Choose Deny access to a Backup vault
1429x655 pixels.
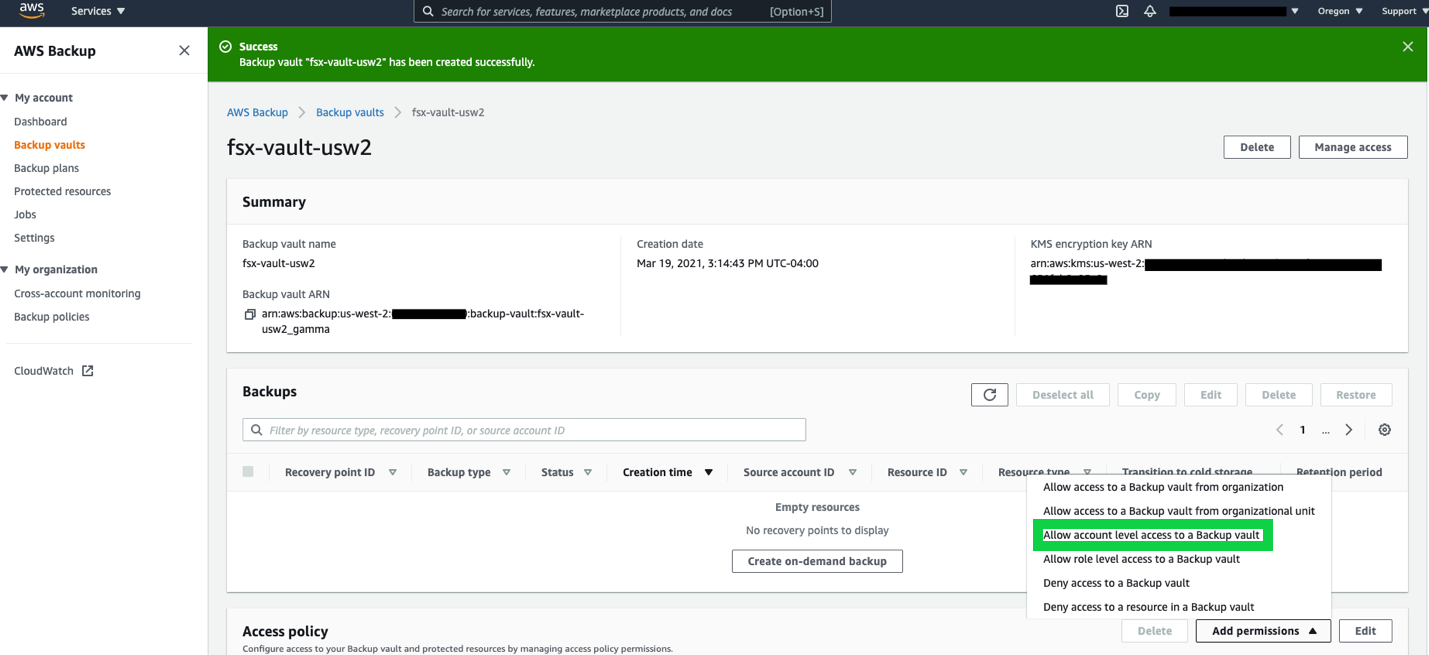tap(1116, 582)
